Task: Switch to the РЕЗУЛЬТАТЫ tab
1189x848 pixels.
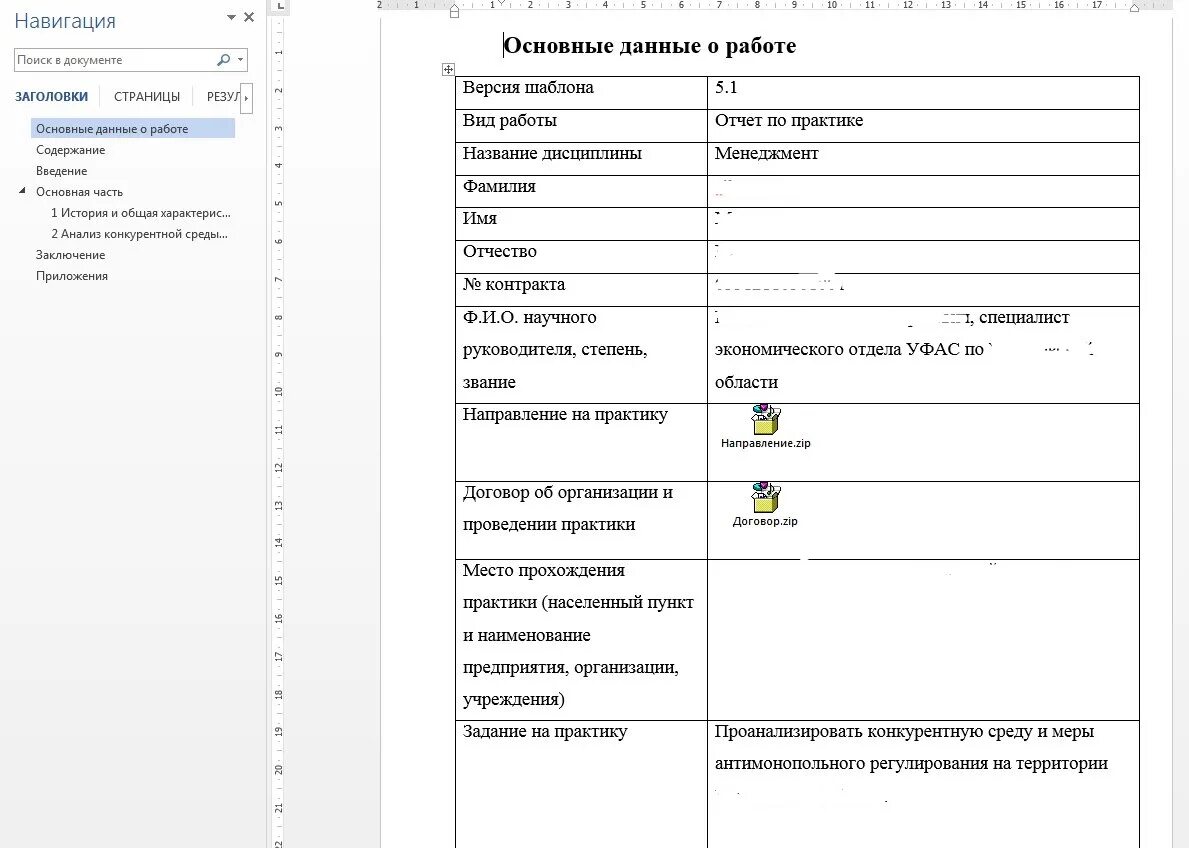Action: tap(222, 96)
